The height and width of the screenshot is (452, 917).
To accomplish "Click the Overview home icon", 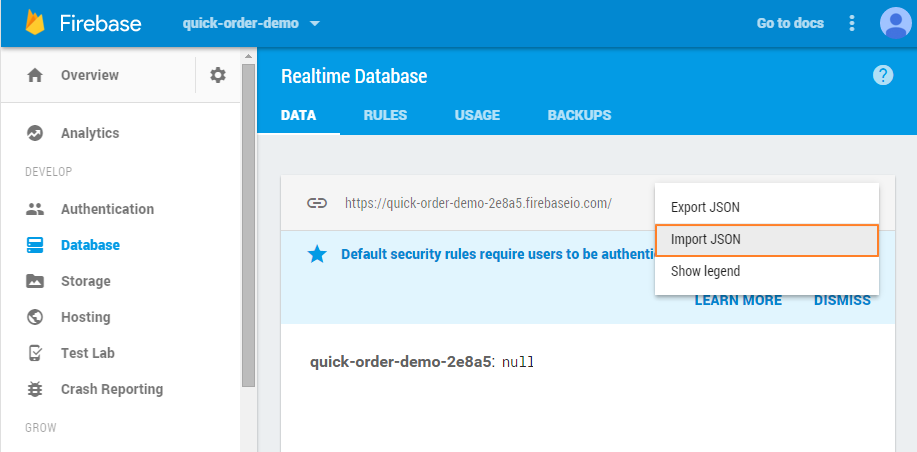I will (x=35, y=75).
